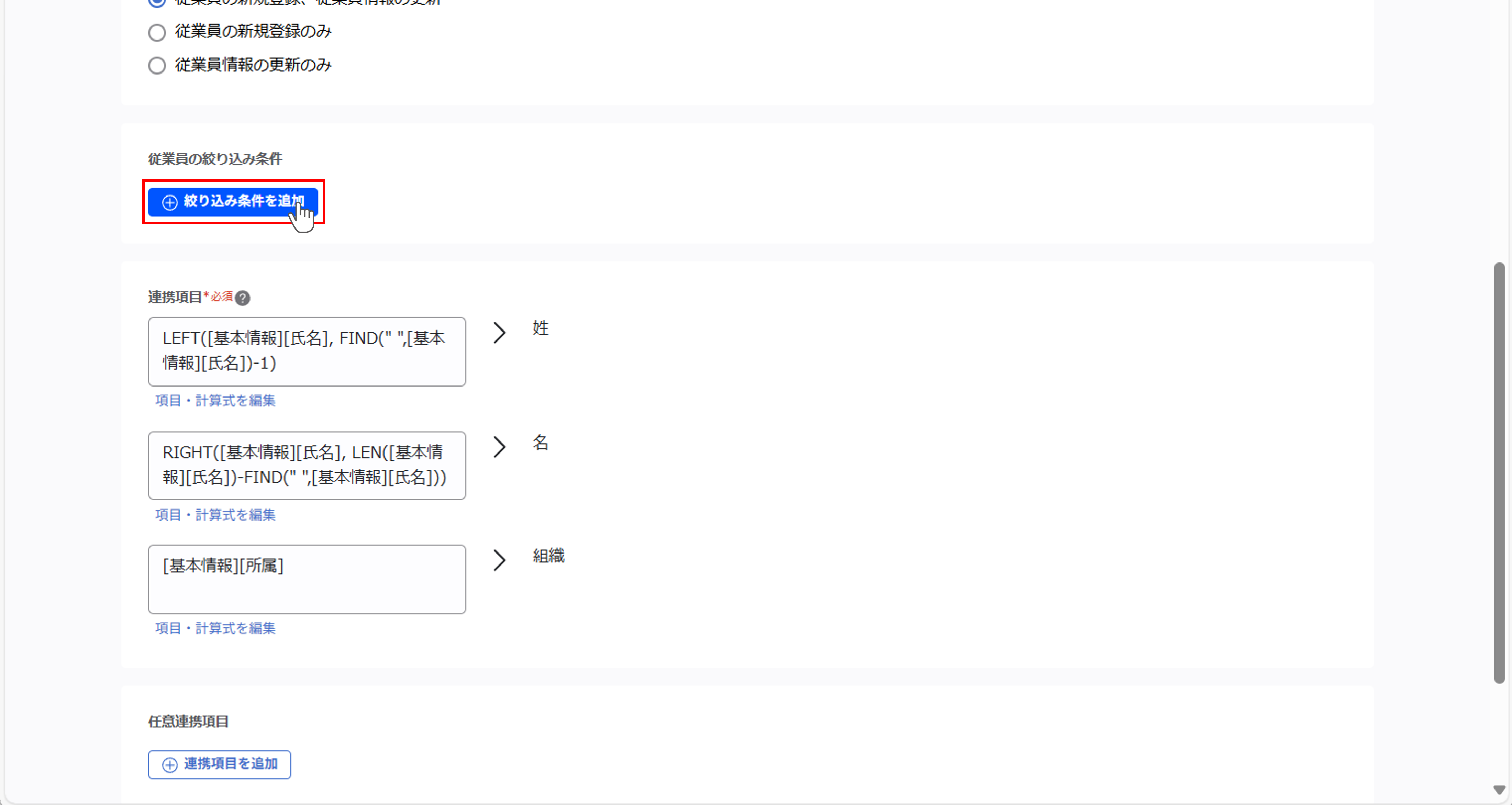Image resolution: width=1512 pixels, height=805 pixels.
Task: Select the partially visible top radio option
Action: point(157,3)
